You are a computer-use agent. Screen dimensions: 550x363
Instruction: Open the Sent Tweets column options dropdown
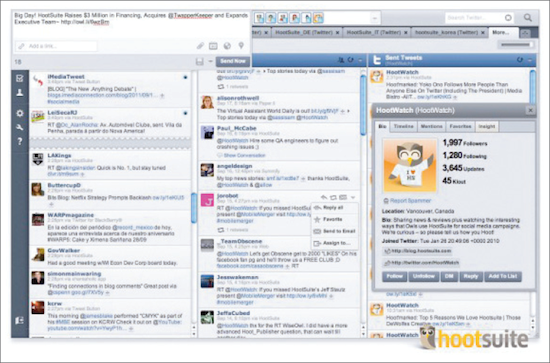530,60
